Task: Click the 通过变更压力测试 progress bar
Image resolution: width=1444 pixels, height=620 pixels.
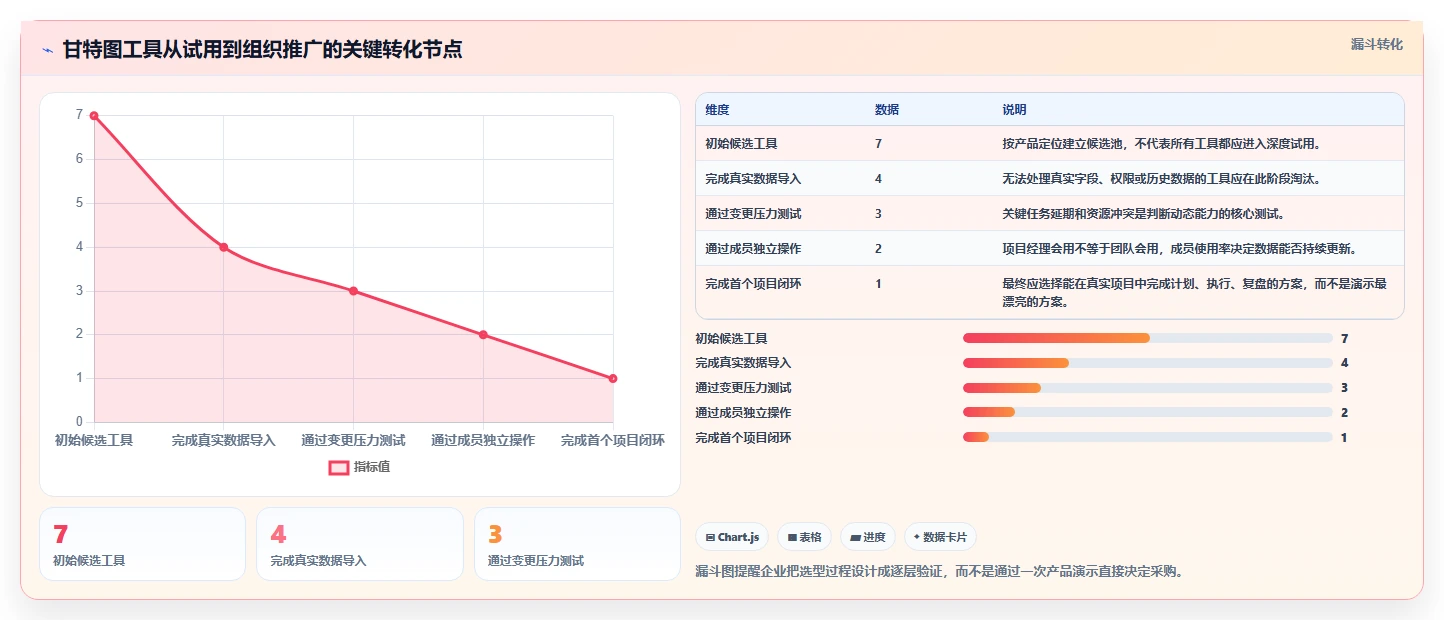Action: (x=1147, y=388)
